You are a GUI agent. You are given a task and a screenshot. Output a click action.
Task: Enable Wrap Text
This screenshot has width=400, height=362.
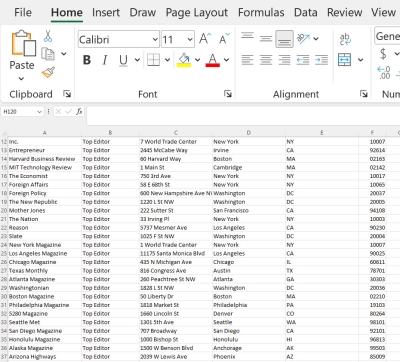pos(345,39)
